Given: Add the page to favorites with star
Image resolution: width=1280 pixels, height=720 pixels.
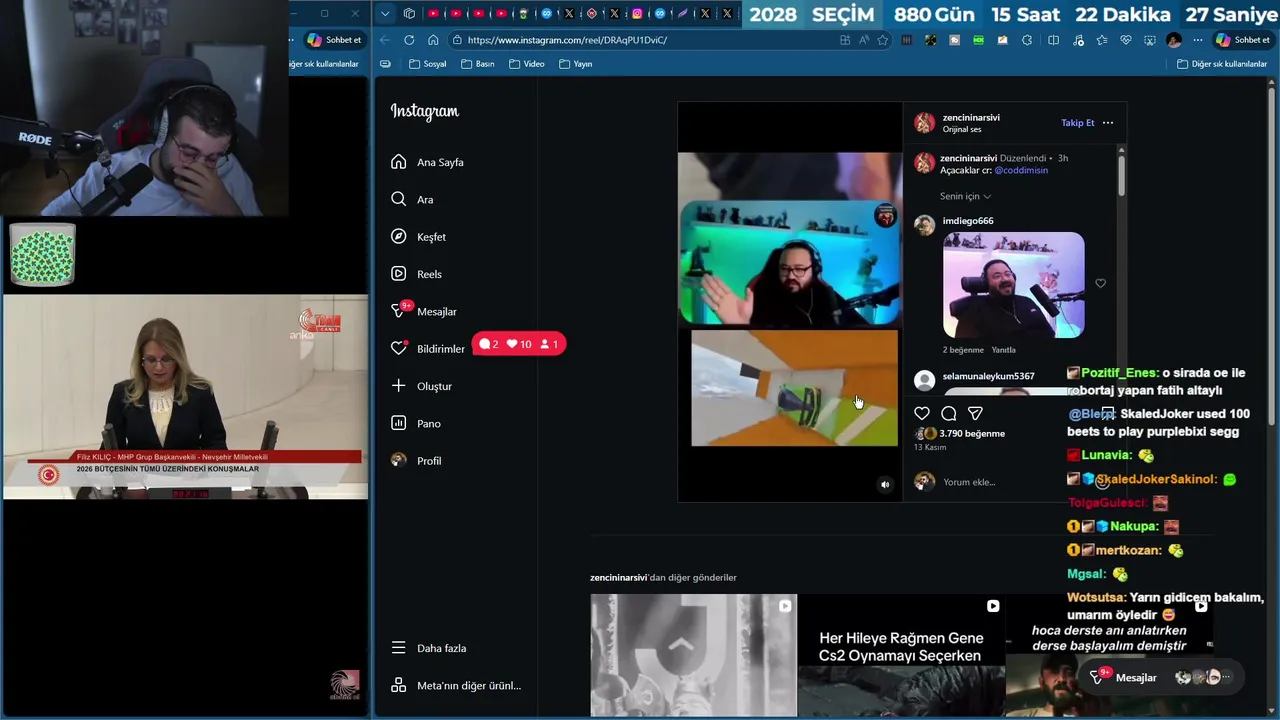Looking at the screenshot, I should pyautogui.click(x=882, y=40).
